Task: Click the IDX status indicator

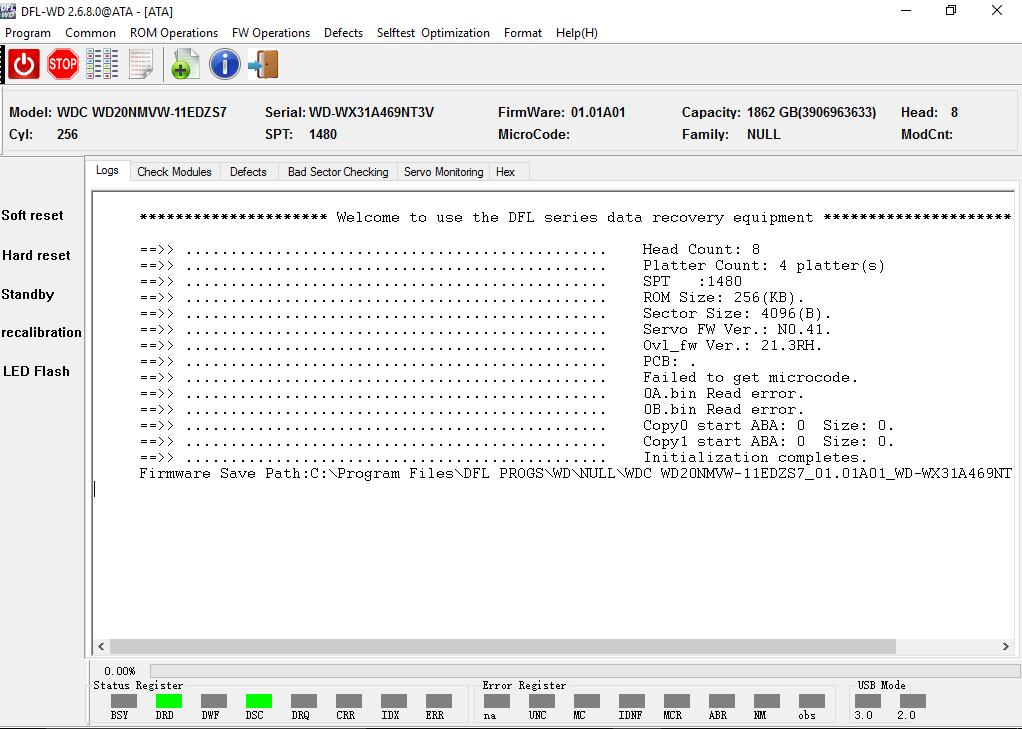Action: [394, 701]
